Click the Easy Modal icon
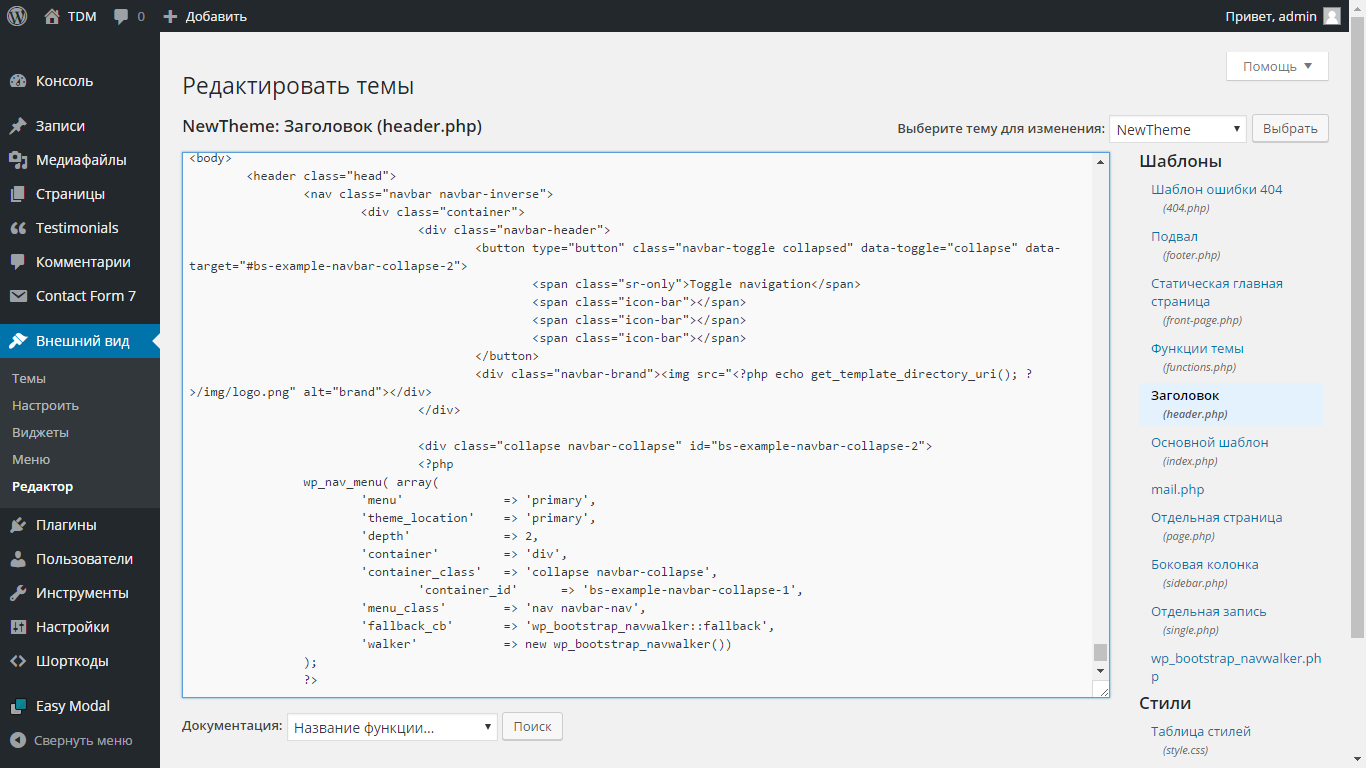Viewport: 1366px width, 768px height. [17, 706]
